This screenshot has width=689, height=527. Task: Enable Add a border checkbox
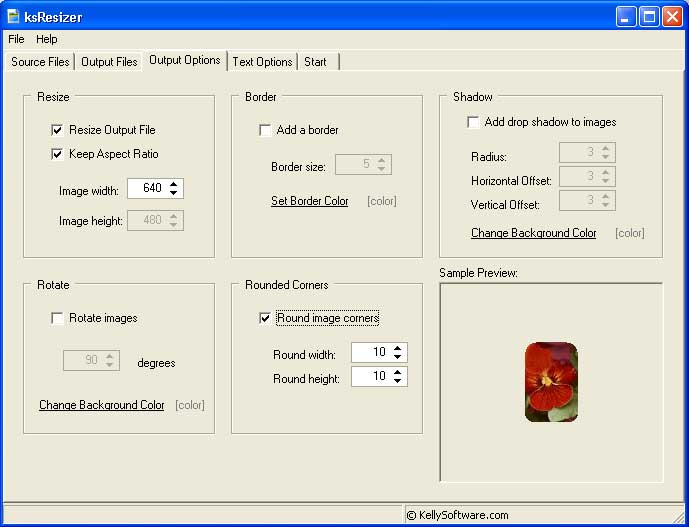[265, 130]
